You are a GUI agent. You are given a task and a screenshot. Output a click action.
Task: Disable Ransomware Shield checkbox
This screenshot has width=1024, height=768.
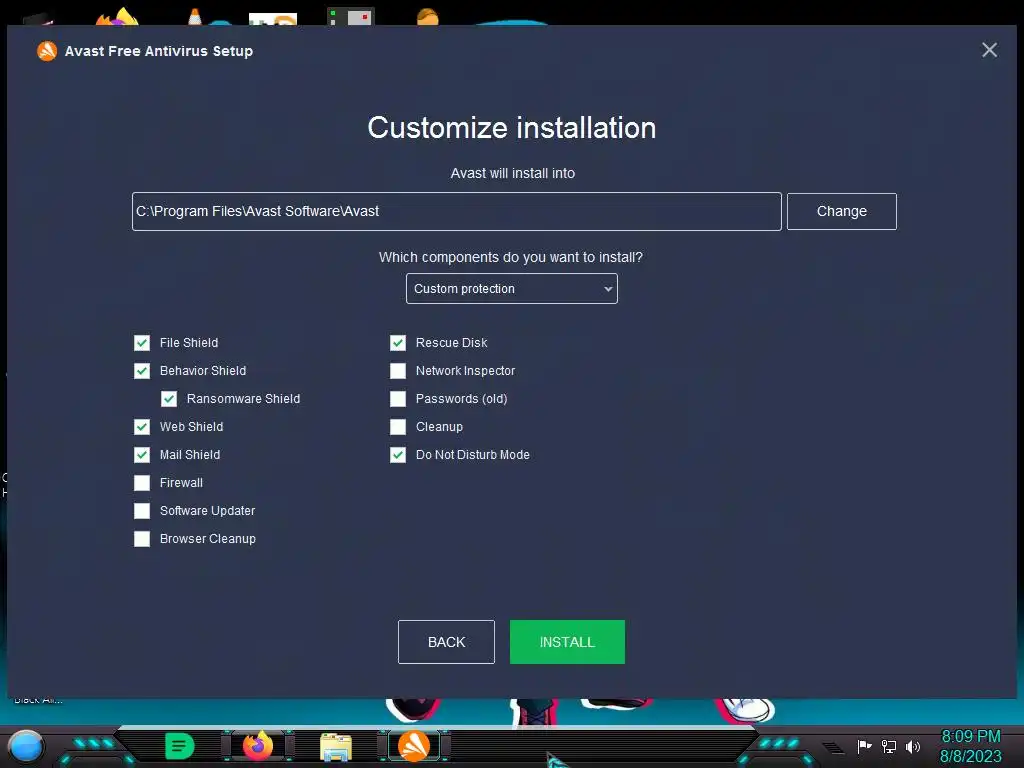(x=168, y=399)
